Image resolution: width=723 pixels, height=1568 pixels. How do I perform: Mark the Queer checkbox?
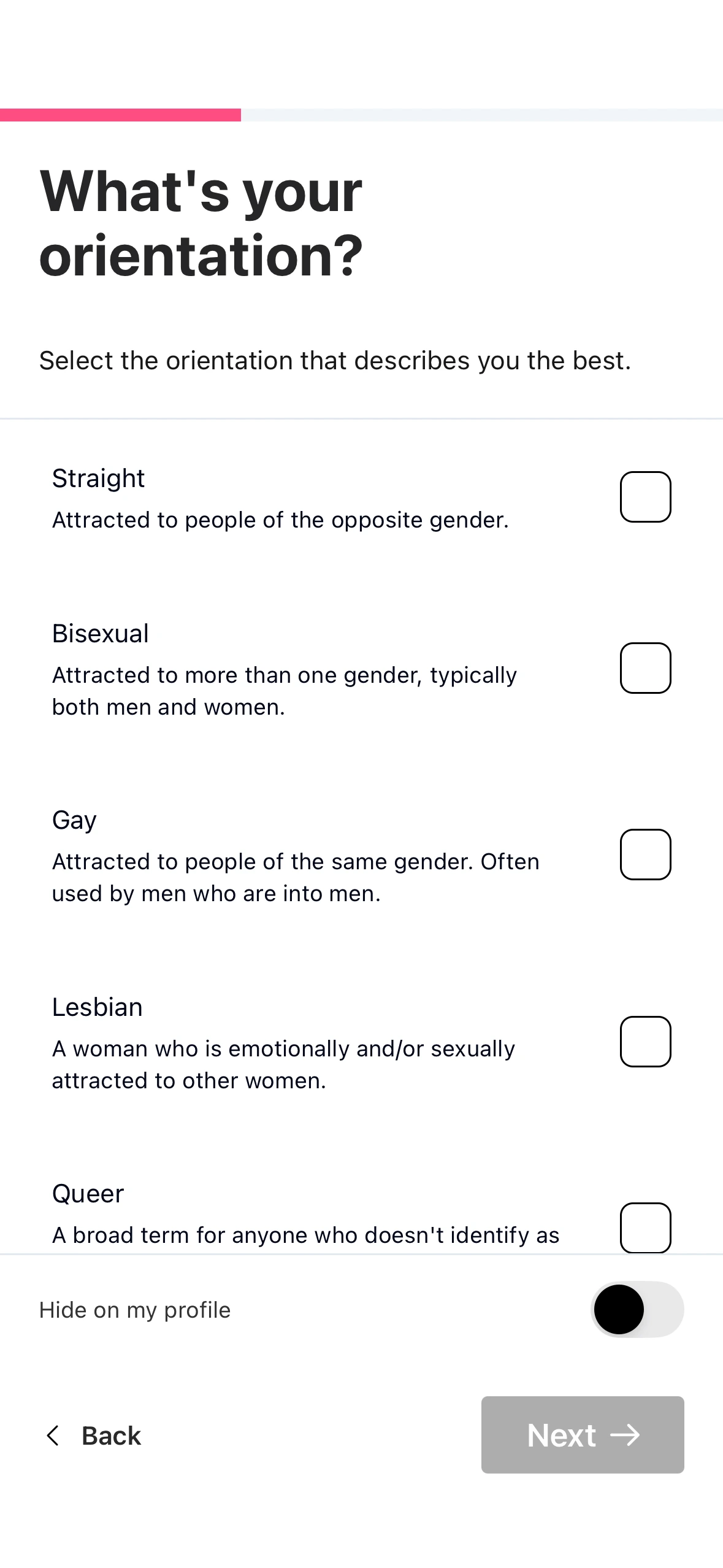click(x=645, y=1228)
